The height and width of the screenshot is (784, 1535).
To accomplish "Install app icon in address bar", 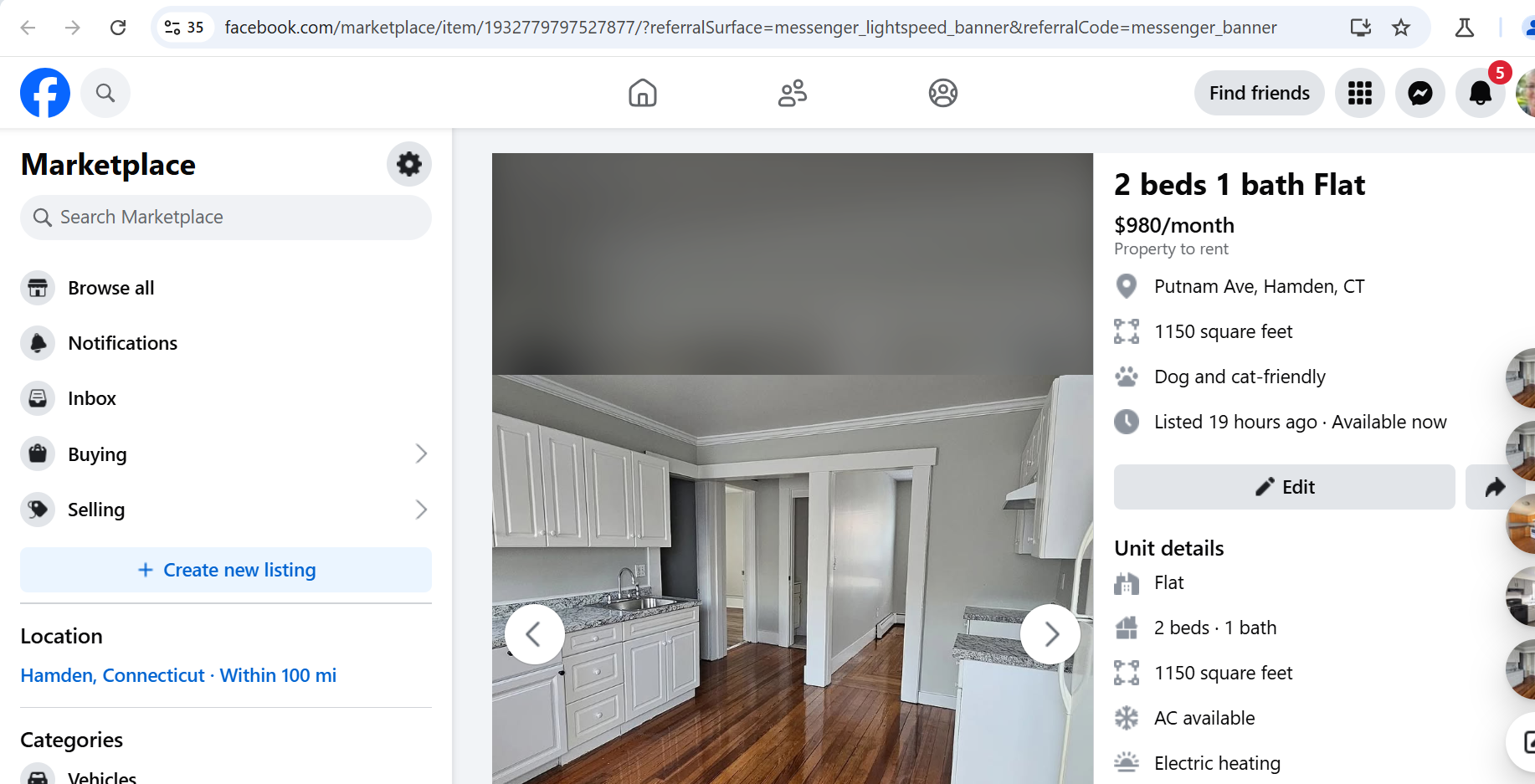I will coord(1361,28).
